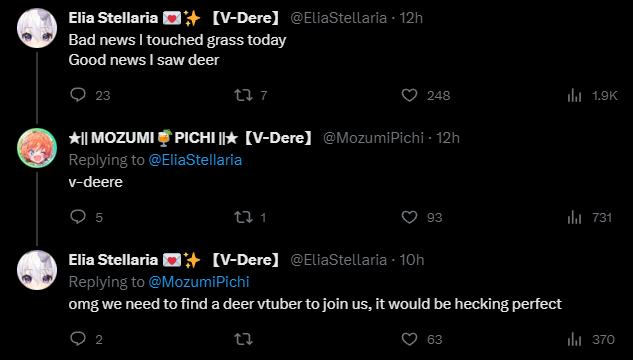Open the 12h timestamp on first tweet
The width and height of the screenshot is (633, 360).
pos(411,18)
